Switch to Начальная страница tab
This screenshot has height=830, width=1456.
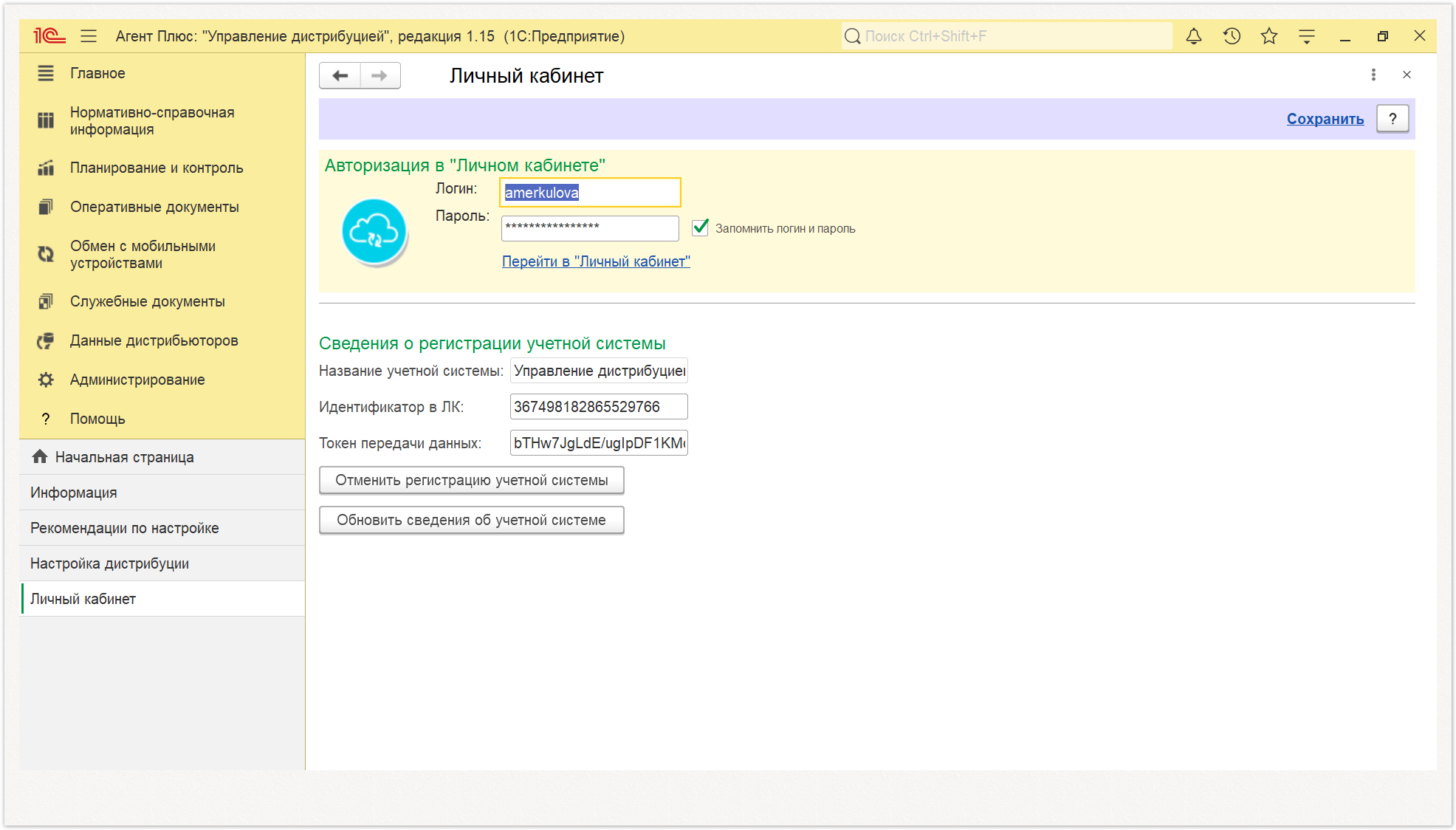pyautogui.click(x=162, y=457)
